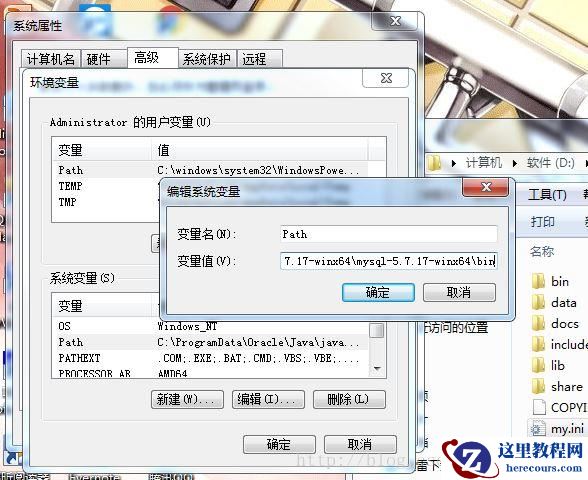Click 新建(W) under system variables
The height and width of the screenshot is (480, 588).
tap(187, 399)
